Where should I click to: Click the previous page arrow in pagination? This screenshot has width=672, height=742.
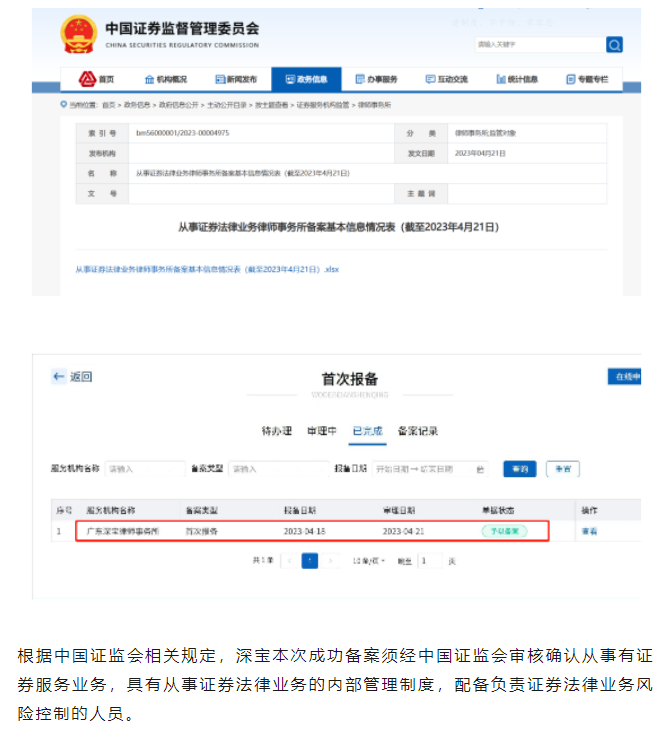[289, 561]
